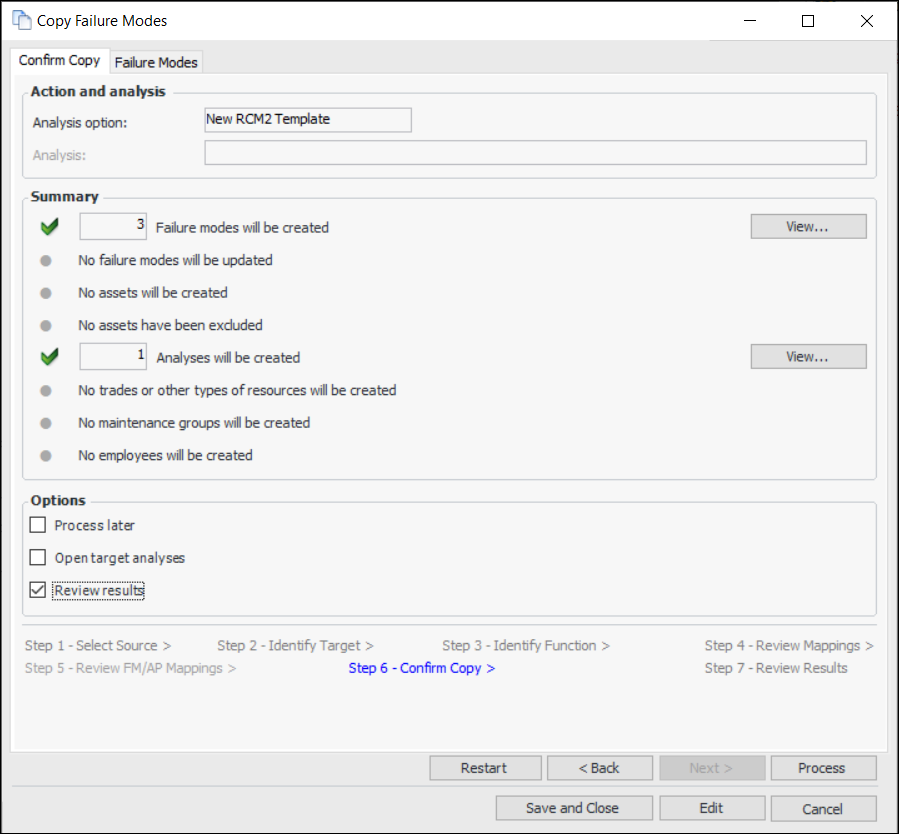Image resolution: width=899 pixels, height=834 pixels.
Task: Click the disabled Next > button
Action: point(712,768)
